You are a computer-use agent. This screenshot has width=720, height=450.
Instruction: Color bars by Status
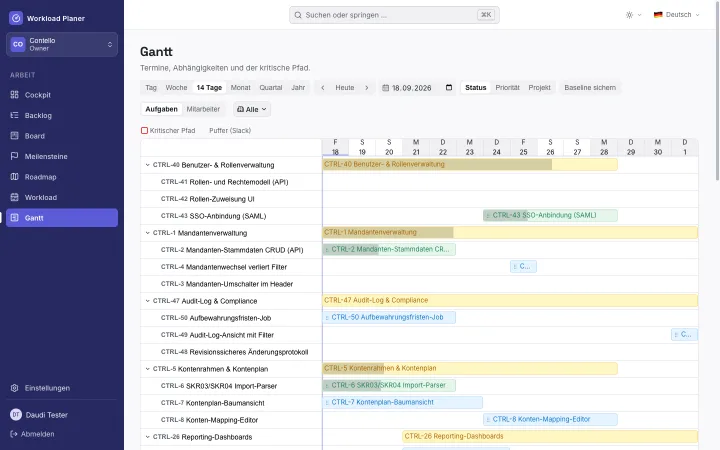click(475, 88)
